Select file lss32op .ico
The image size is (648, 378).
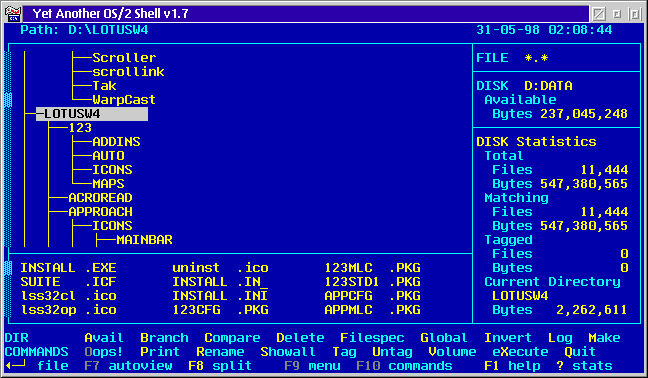click(x=68, y=310)
